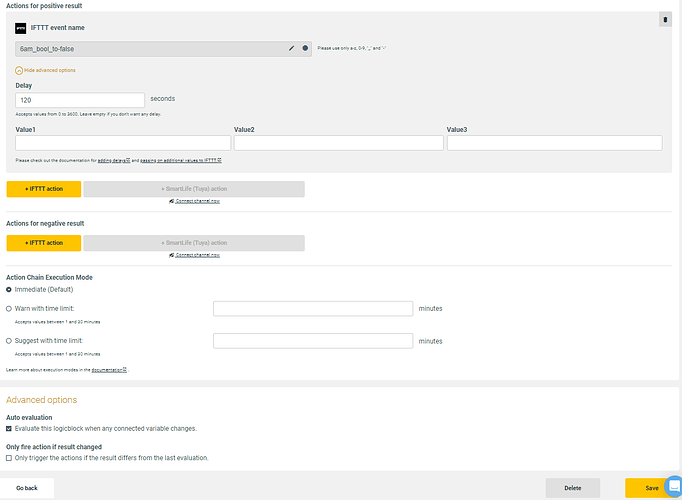Image resolution: width=682 pixels, height=500 pixels.
Task: Click SmartLife (Tuya) action under negative result
Action: click(194, 243)
